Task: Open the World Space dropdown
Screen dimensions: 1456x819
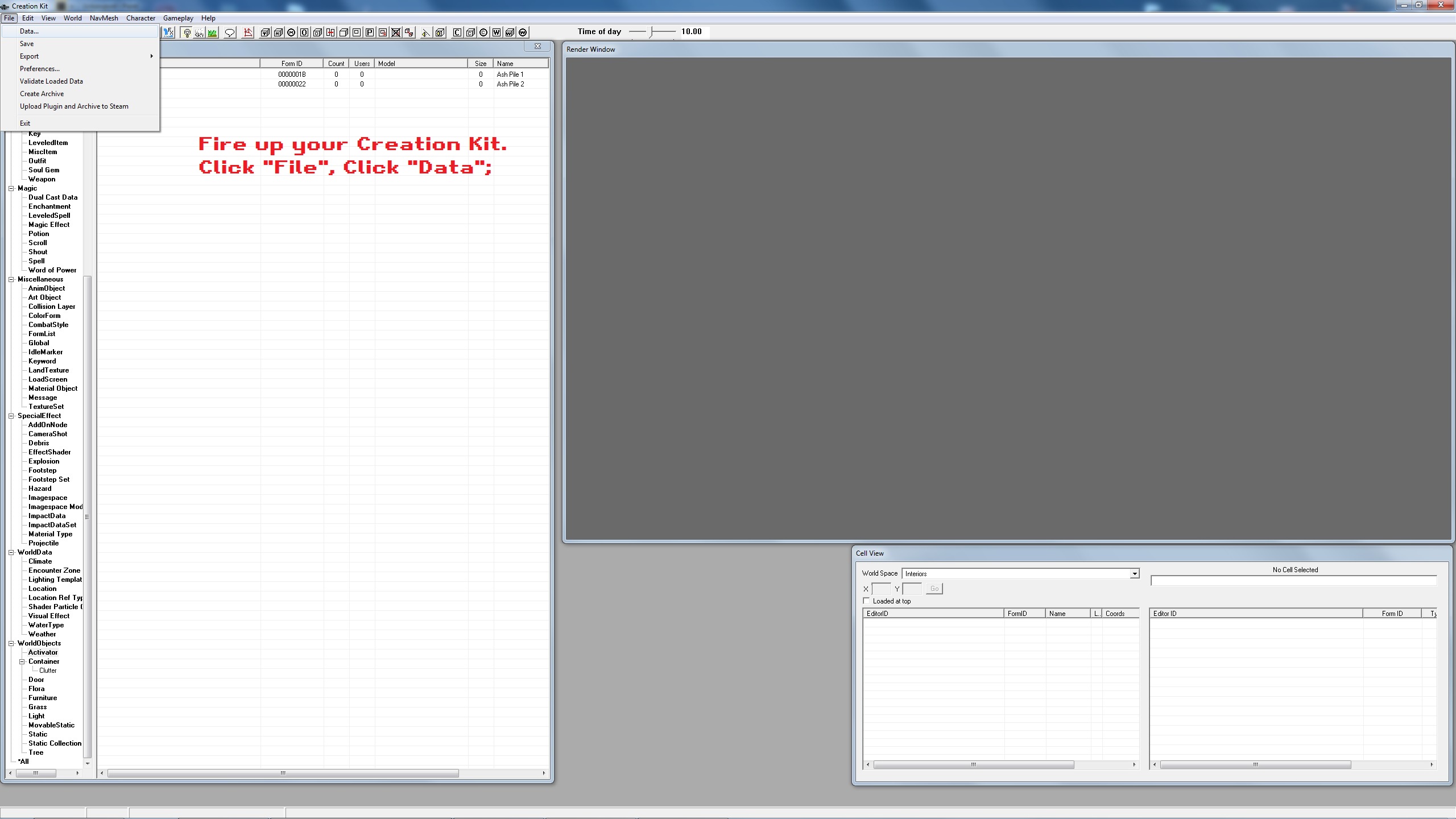Action: 1134,573
